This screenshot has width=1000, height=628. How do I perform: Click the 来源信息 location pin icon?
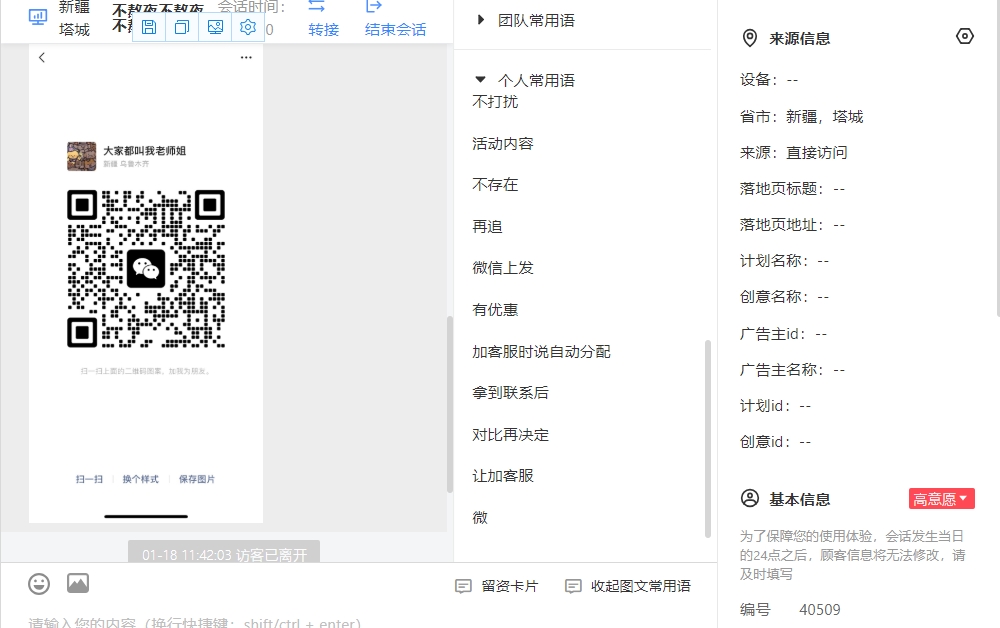[x=750, y=38]
